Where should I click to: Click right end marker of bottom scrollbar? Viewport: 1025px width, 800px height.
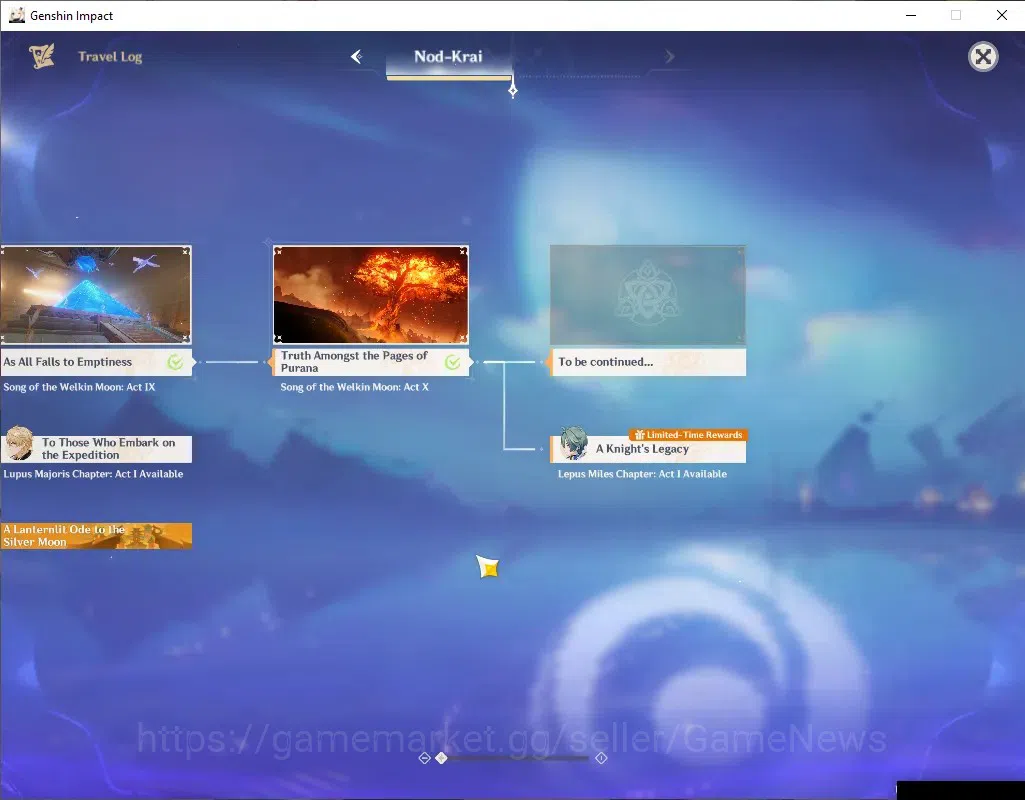coord(601,758)
